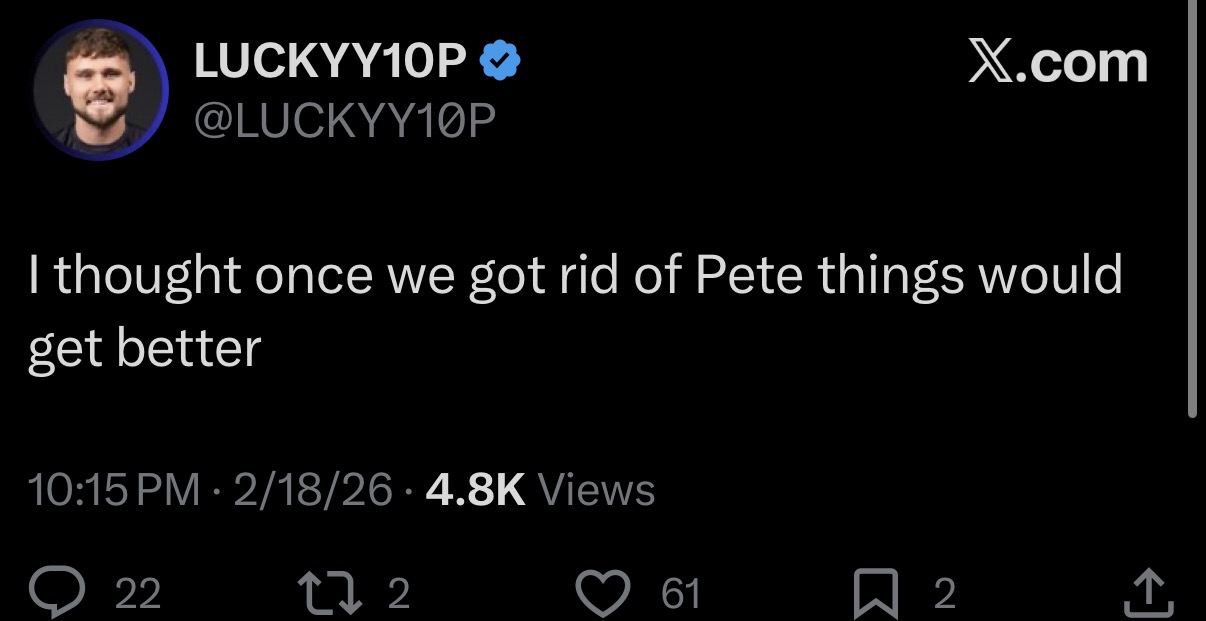Click the @LUCKYY10P handle
1206x621 pixels.
(x=345, y=122)
